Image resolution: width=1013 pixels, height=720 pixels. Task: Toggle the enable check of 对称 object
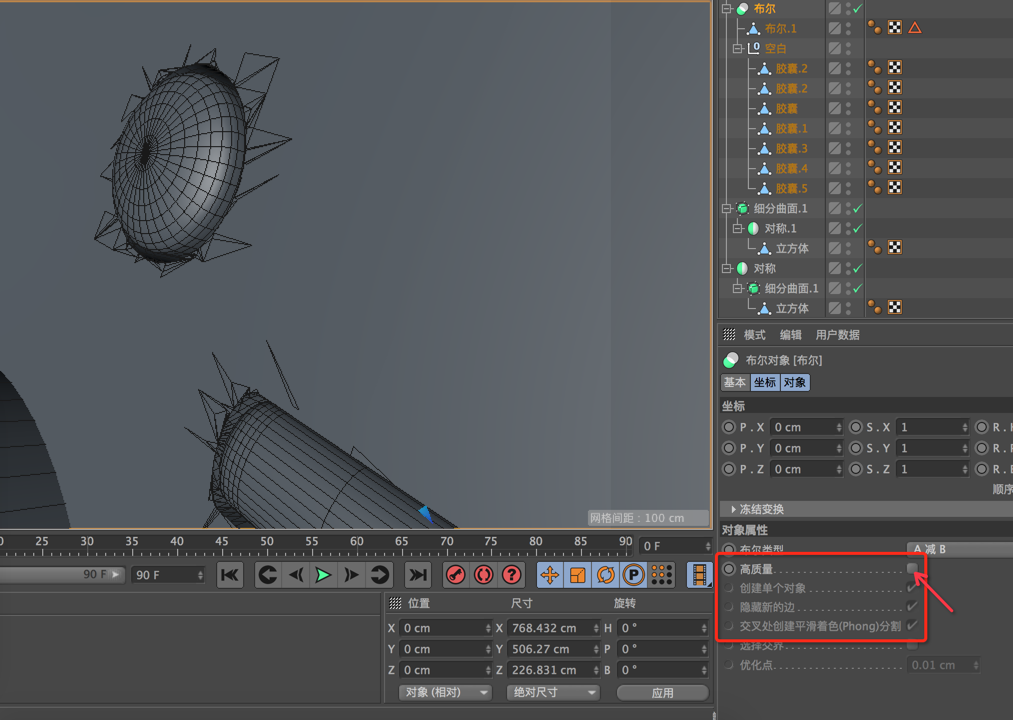(x=857, y=268)
